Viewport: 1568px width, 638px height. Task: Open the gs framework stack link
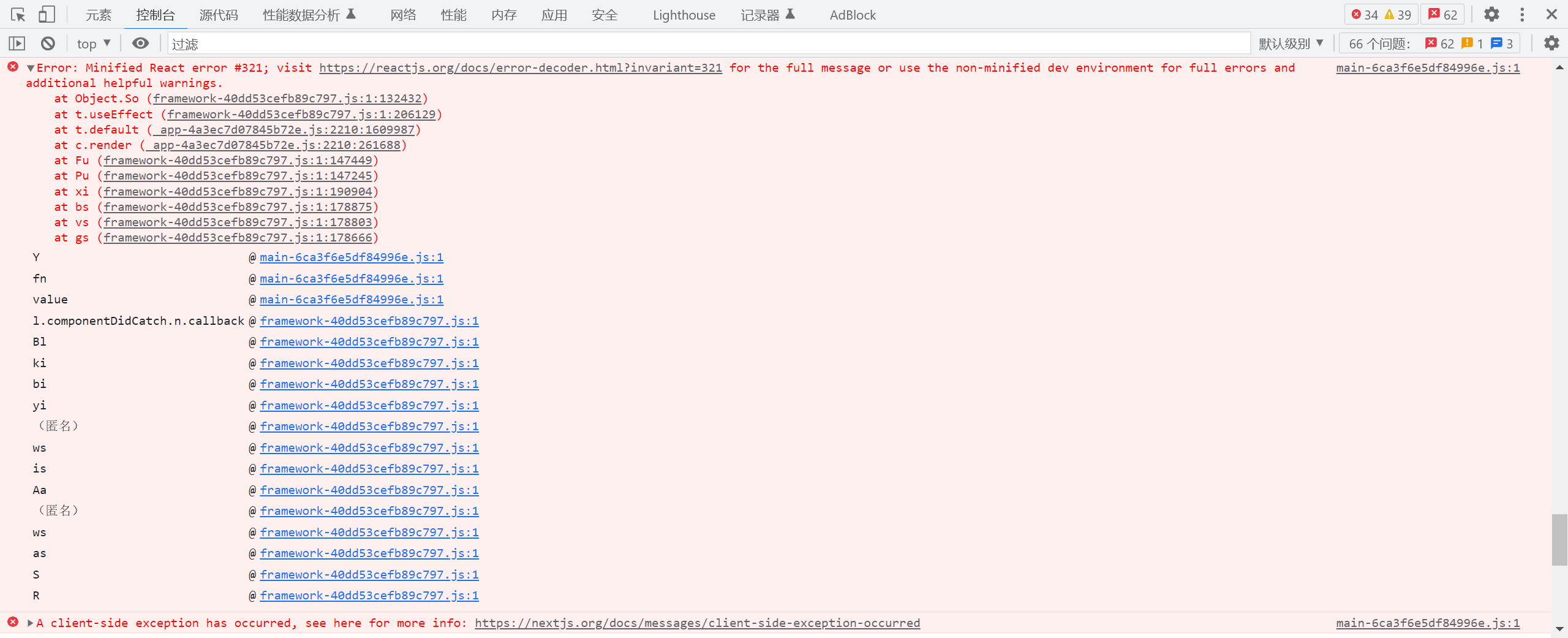238,238
